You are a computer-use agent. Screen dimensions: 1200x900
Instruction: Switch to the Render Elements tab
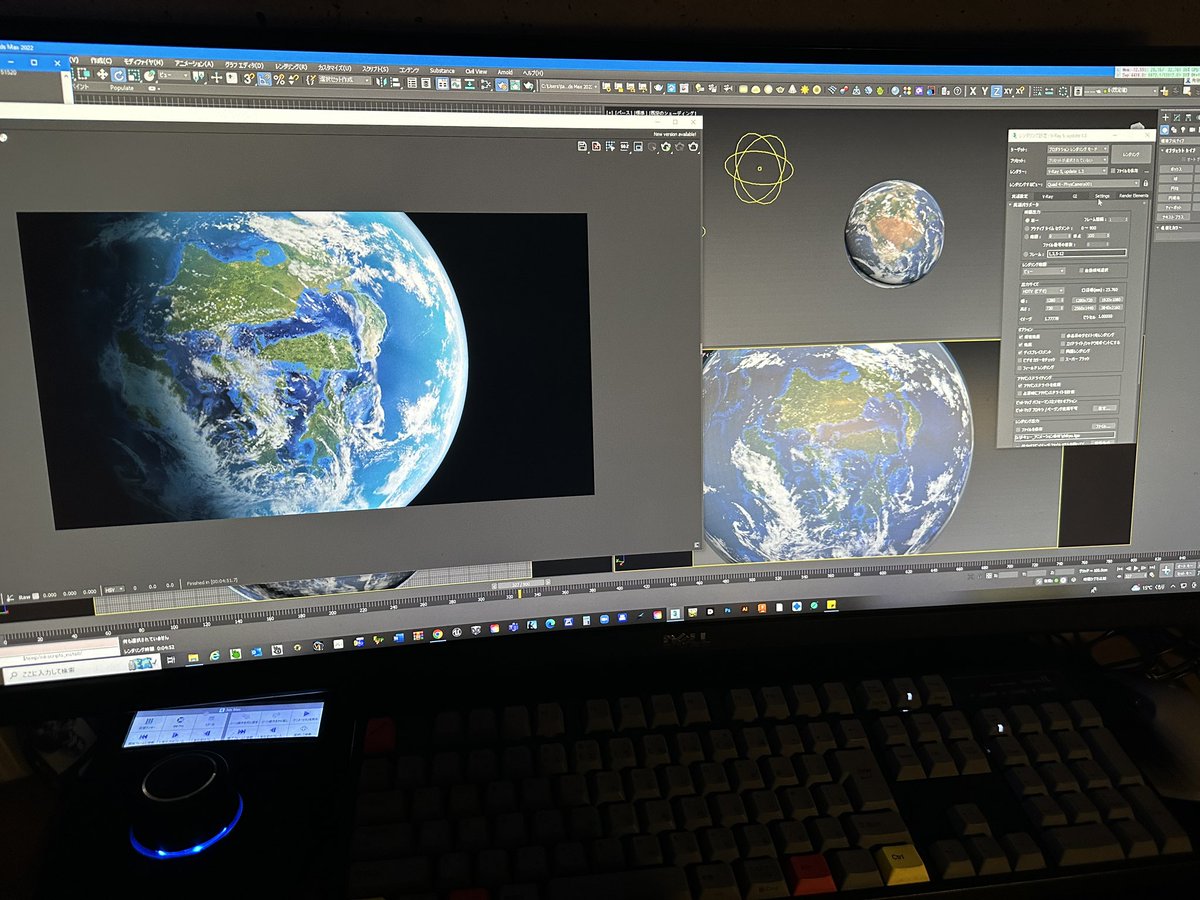click(1134, 196)
